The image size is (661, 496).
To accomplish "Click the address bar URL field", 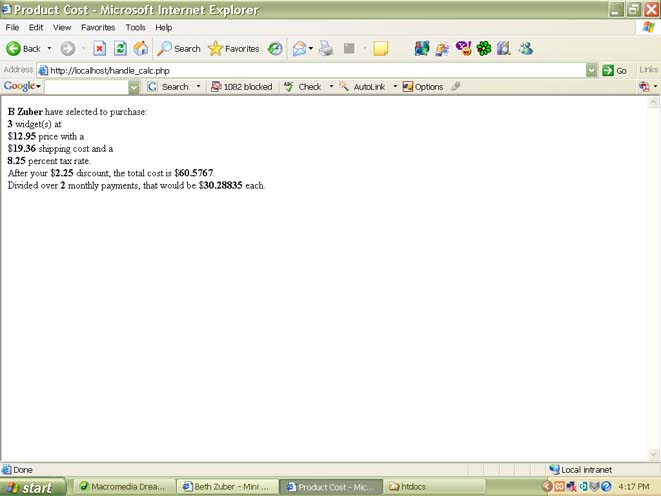I will click(311, 70).
